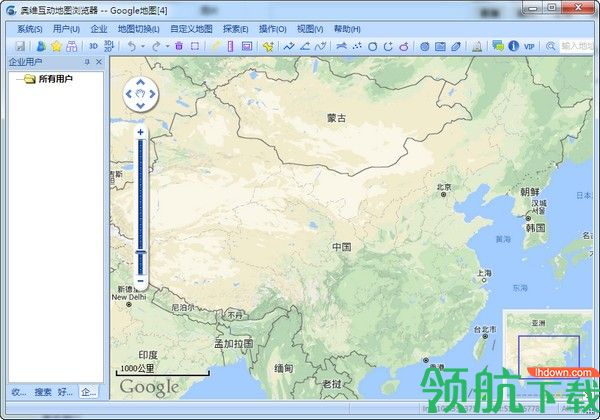Pan the map right with arrow

click(x=152, y=94)
